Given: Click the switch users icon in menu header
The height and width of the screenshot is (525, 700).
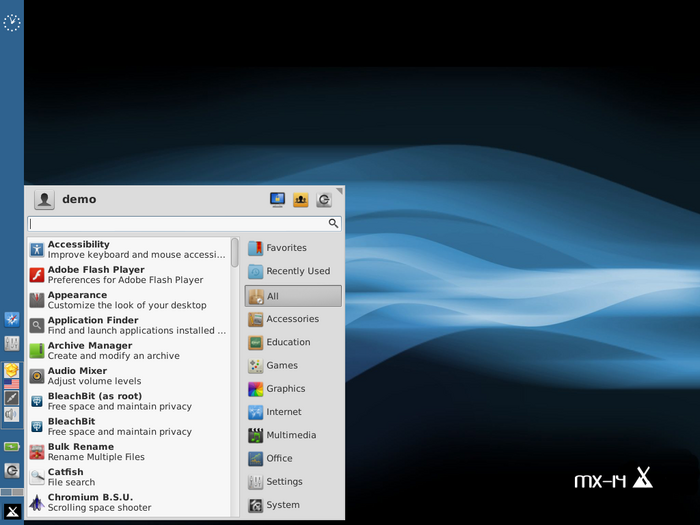Looking at the screenshot, I should click(x=301, y=200).
